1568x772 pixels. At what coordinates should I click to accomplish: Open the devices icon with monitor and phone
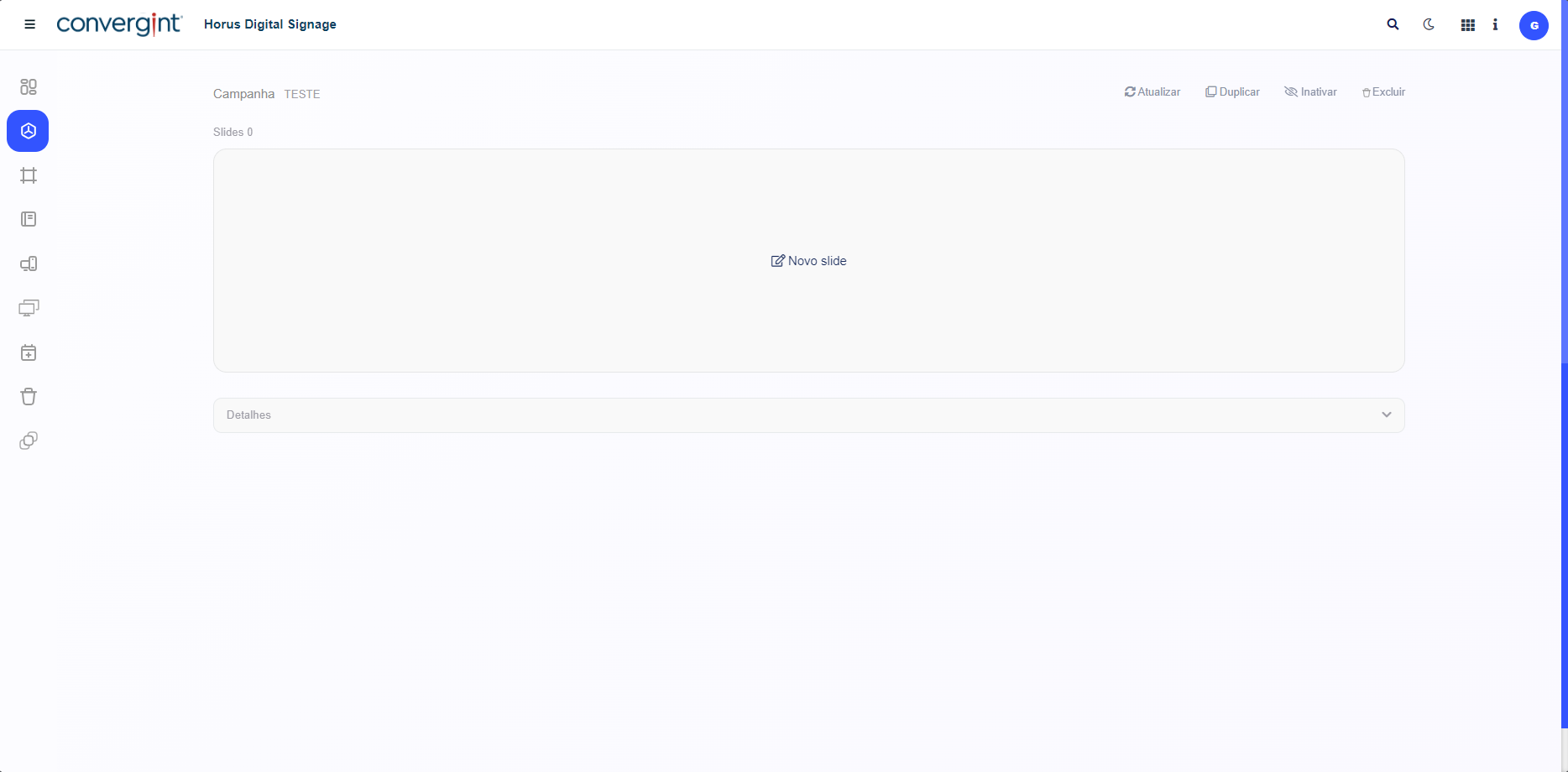(x=29, y=264)
